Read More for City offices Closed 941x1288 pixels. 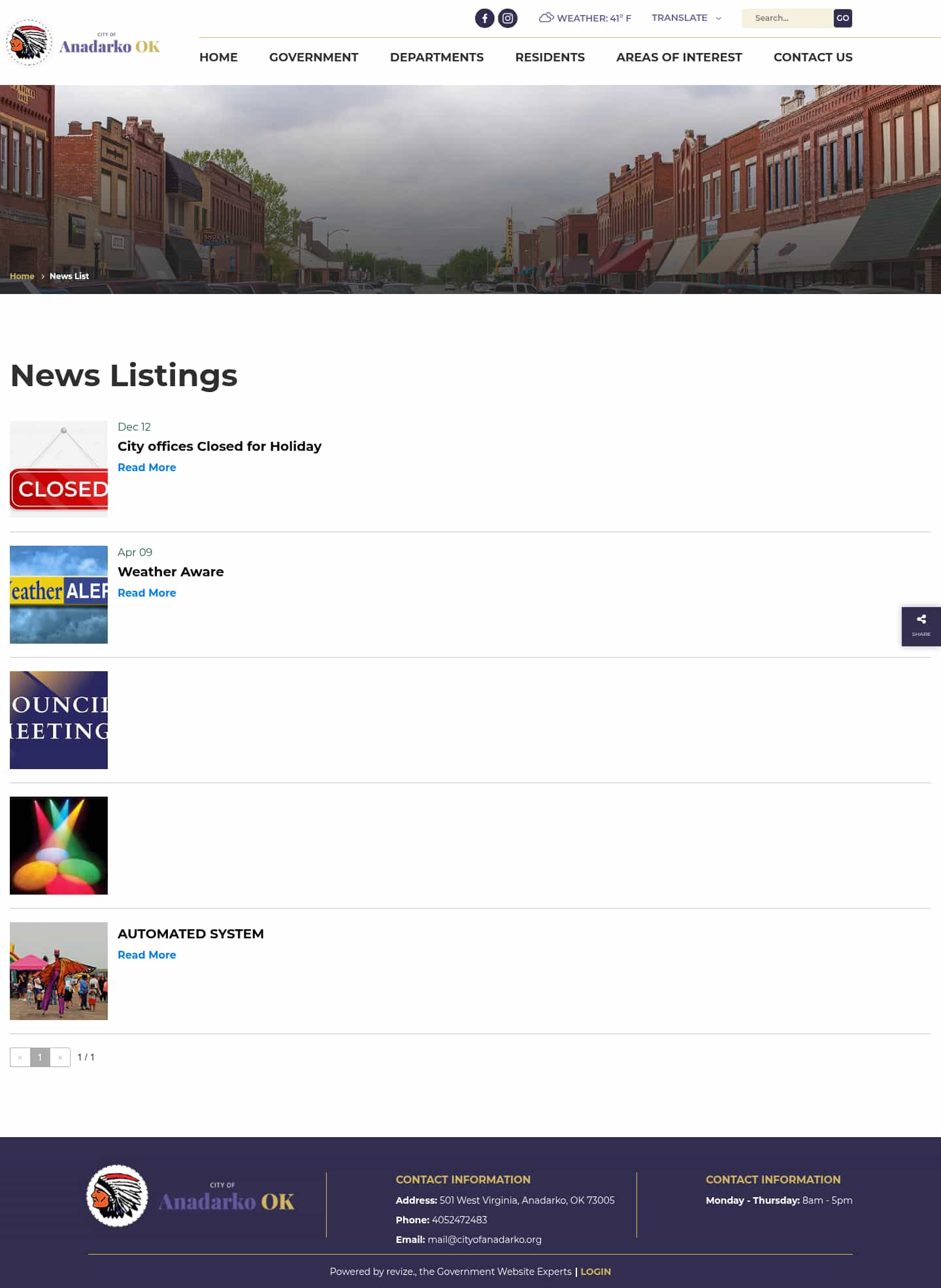tap(147, 467)
